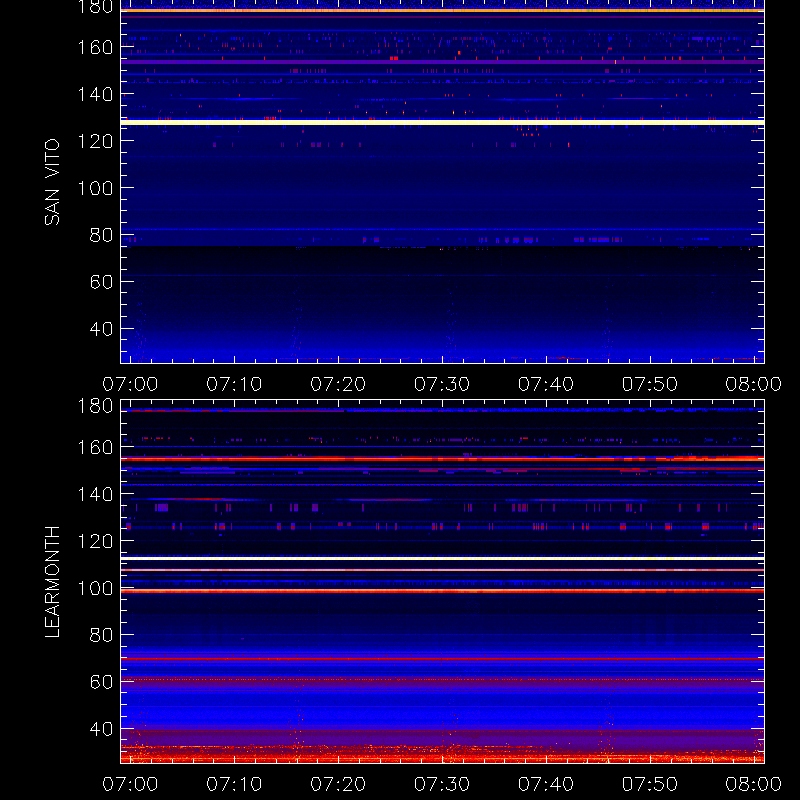Select the 160 frequency label on San Vito plot

(x=95, y=47)
